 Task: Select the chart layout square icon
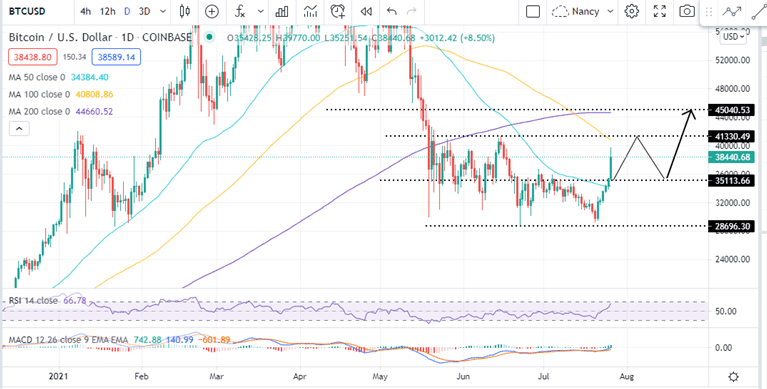click(x=533, y=11)
